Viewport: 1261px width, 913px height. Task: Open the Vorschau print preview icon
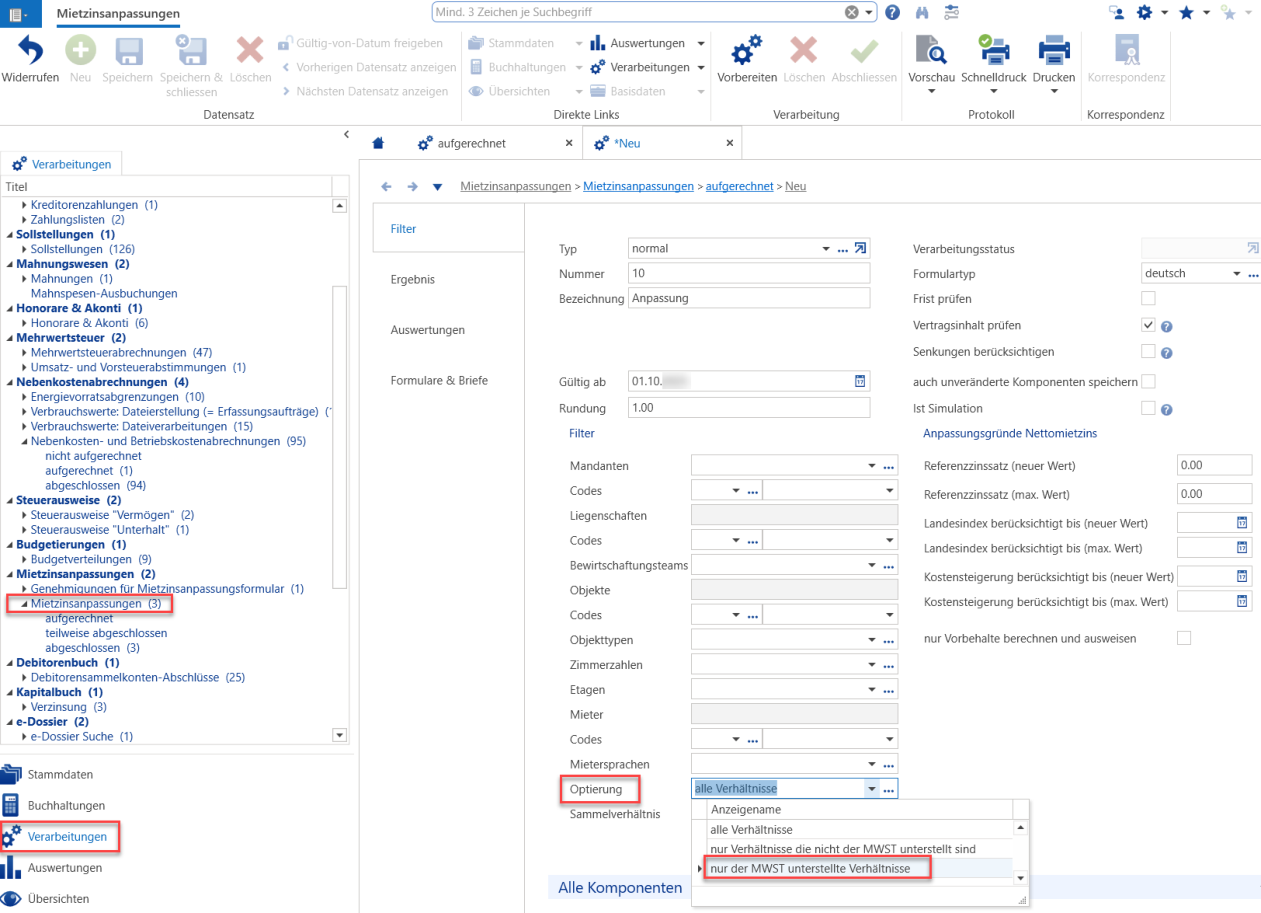931,50
